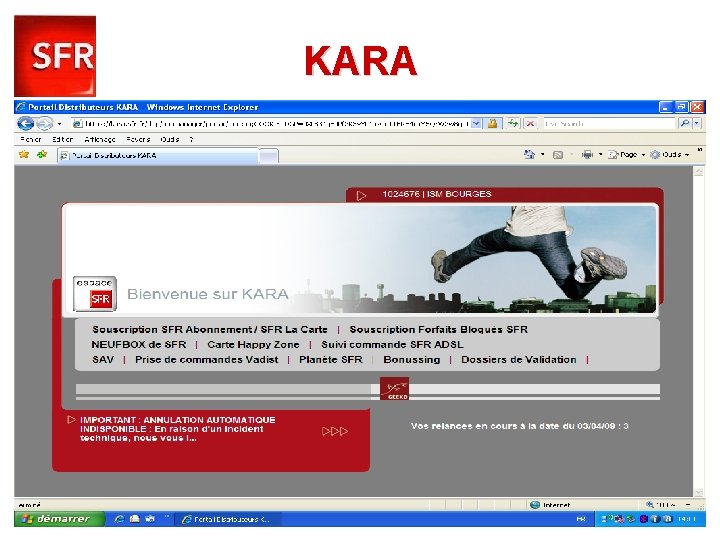
Task: Click the démarrer Start button
Action: pyautogui.click(x=59, y=519)
